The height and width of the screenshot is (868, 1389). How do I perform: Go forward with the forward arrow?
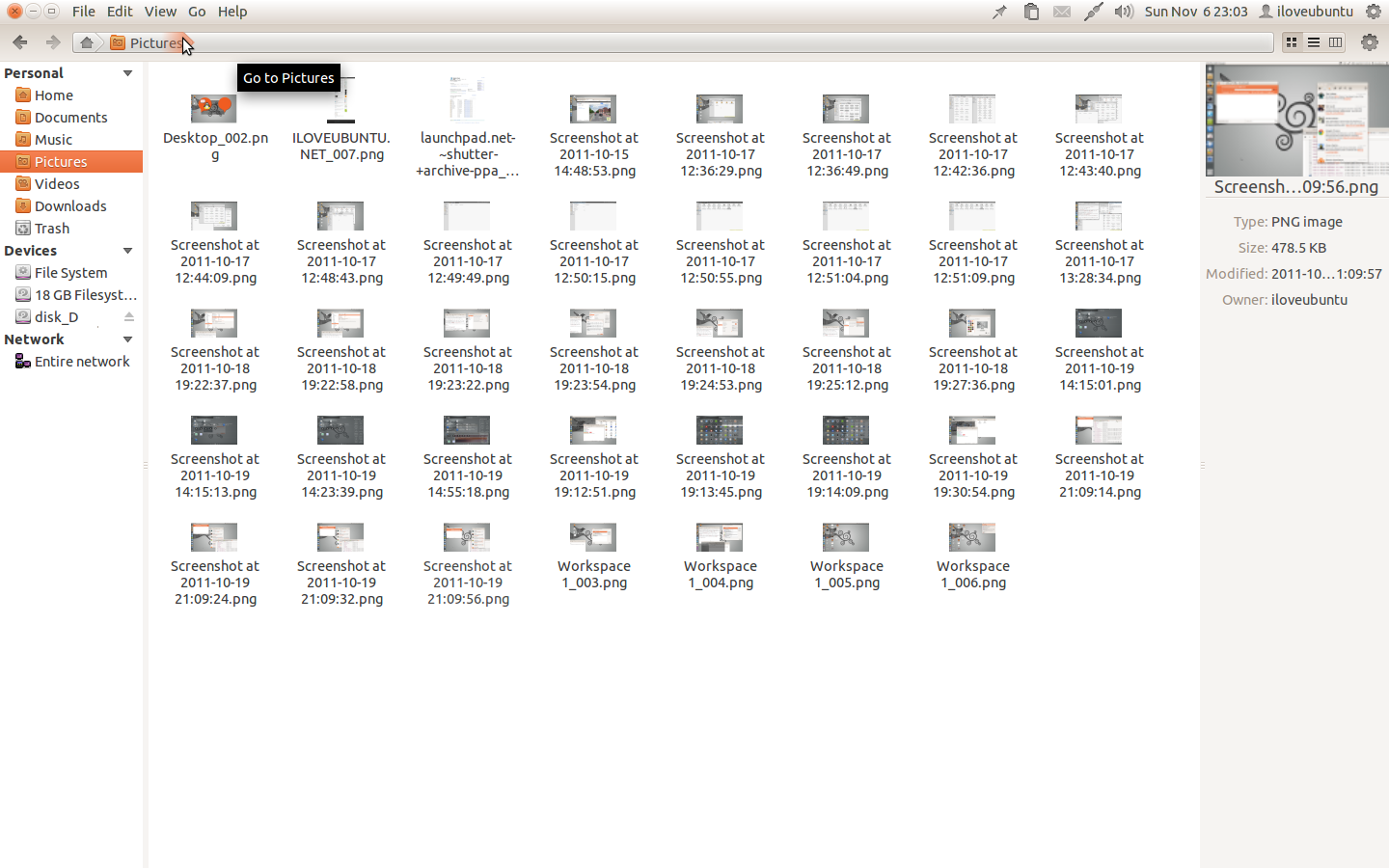click(x=53, y=42)
